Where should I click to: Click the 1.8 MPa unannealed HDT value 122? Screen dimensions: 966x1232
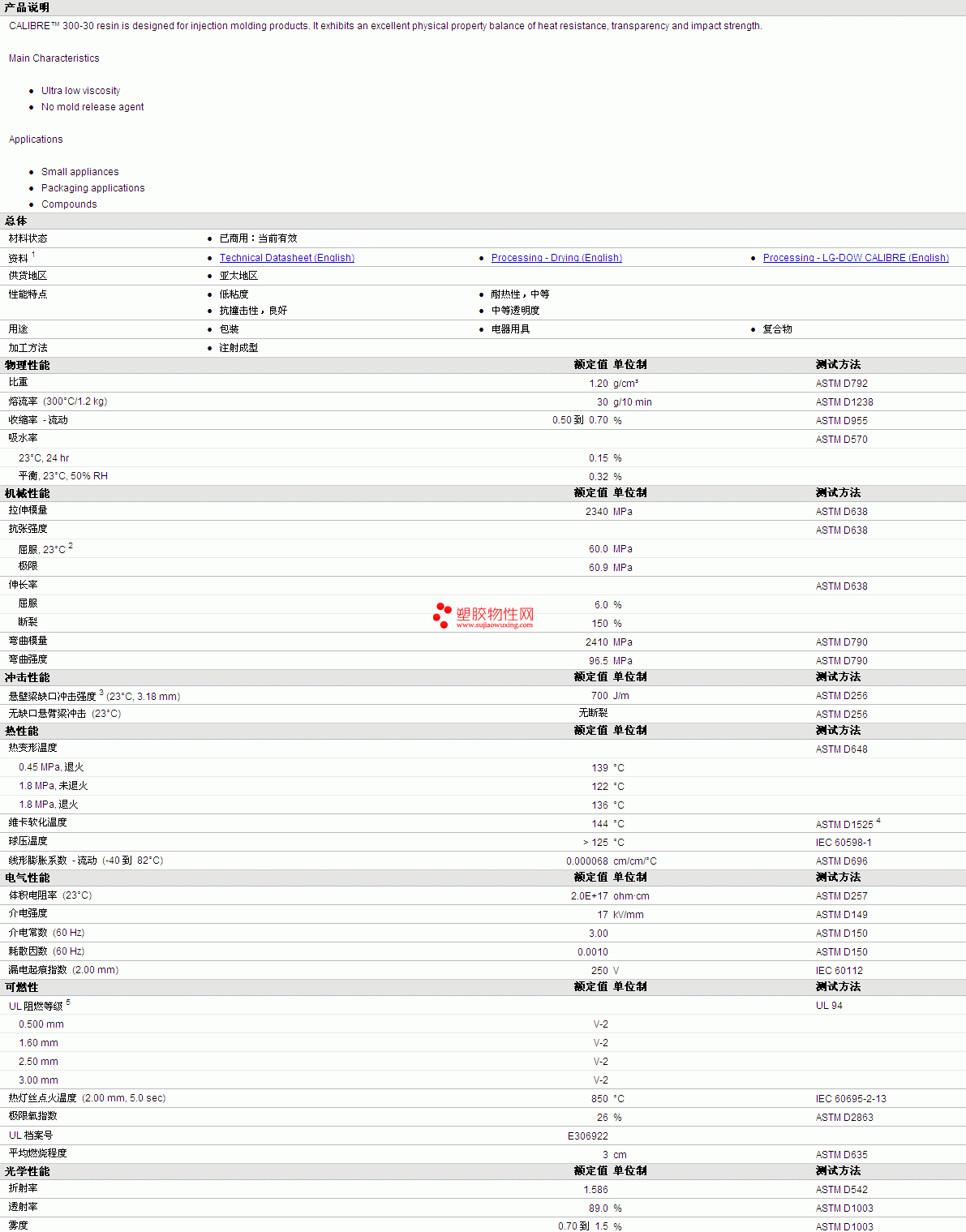(x=599, y=787)
